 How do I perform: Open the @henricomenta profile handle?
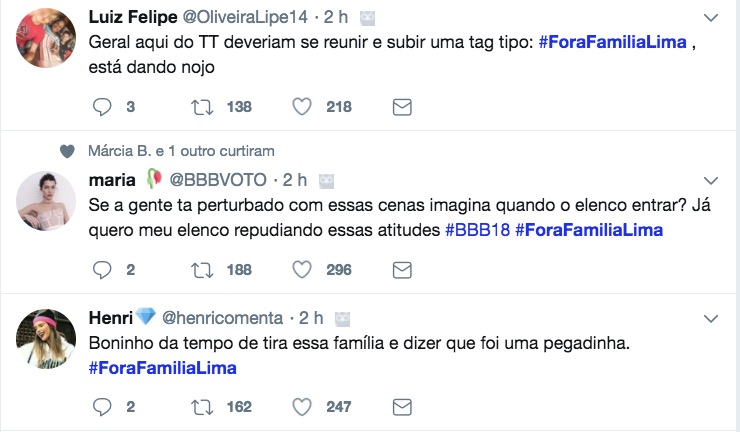coord(221,318)
